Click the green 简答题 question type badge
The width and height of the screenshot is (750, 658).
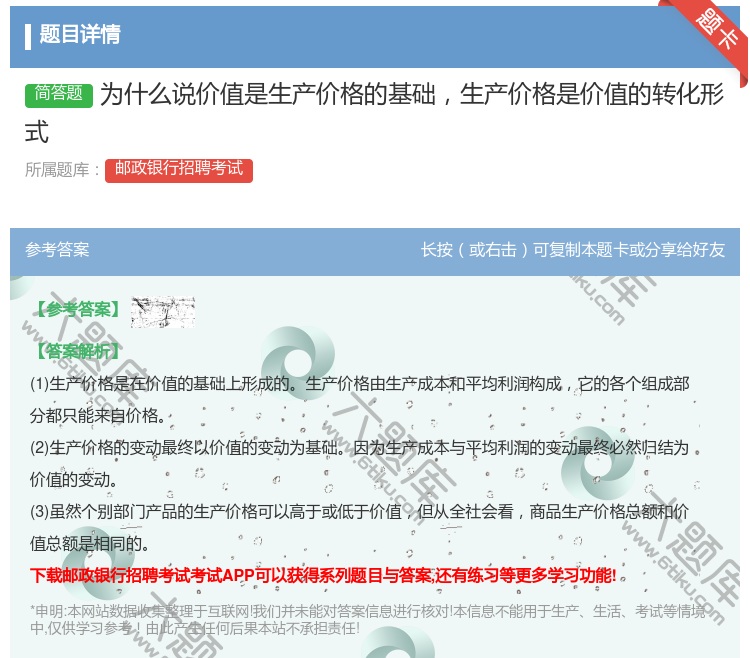pyautogui.click(x=59, y=94)
